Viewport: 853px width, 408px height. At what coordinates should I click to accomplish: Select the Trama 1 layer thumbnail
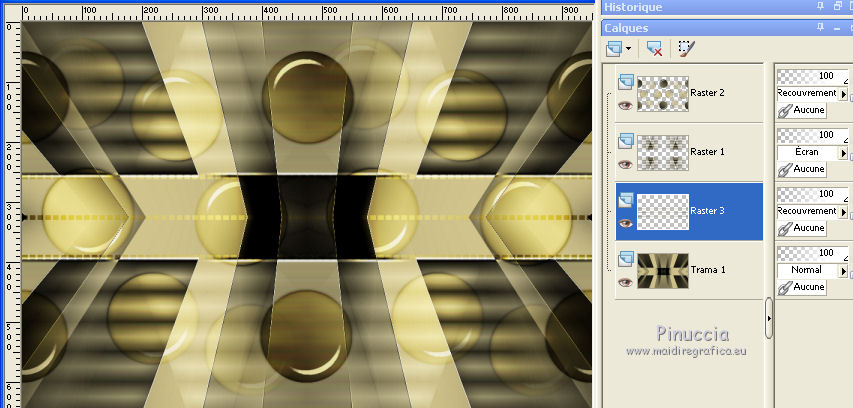coord(663,270)
